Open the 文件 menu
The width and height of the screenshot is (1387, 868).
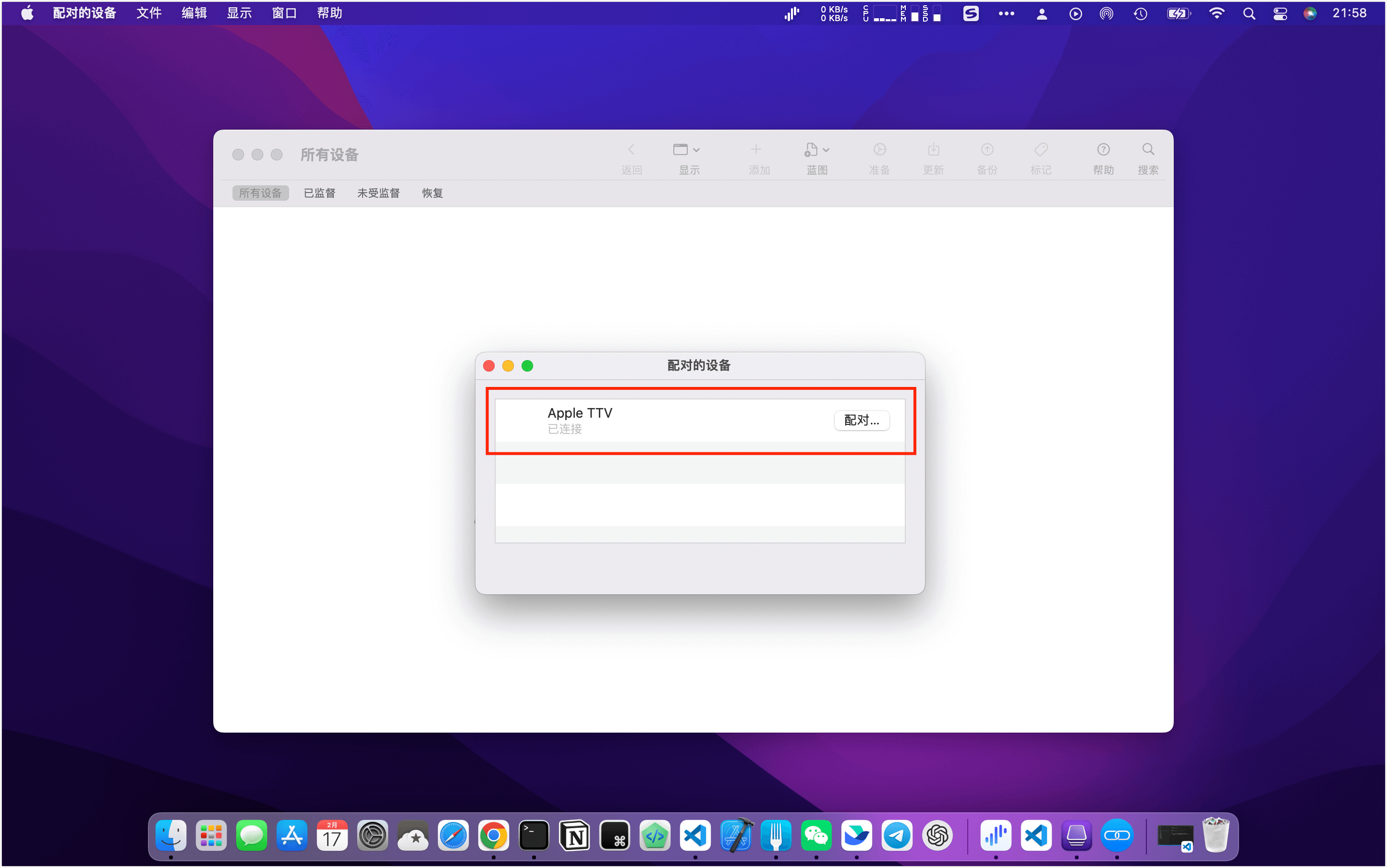(x=149, y=13)
